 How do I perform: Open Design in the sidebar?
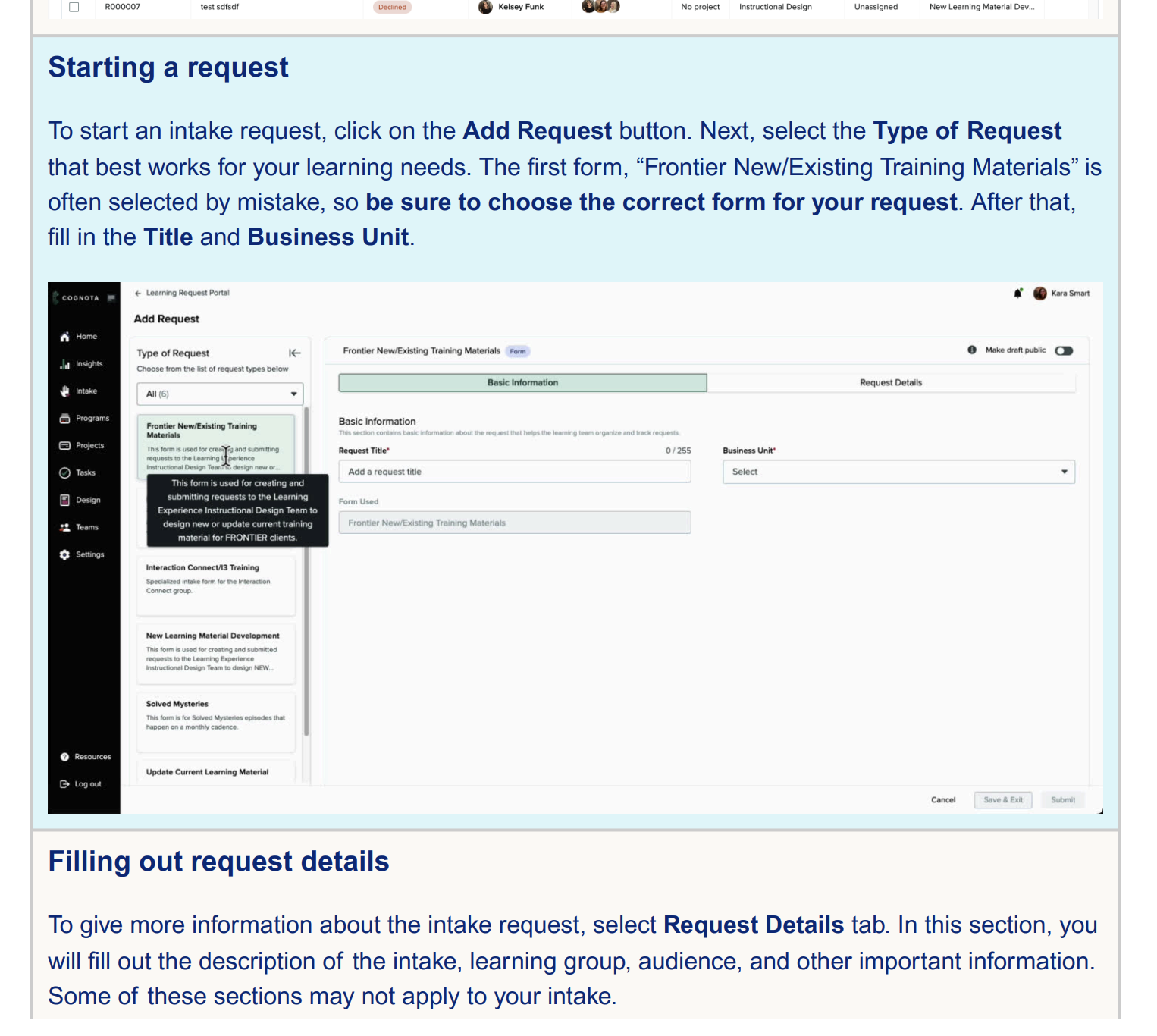click(80, 501)
